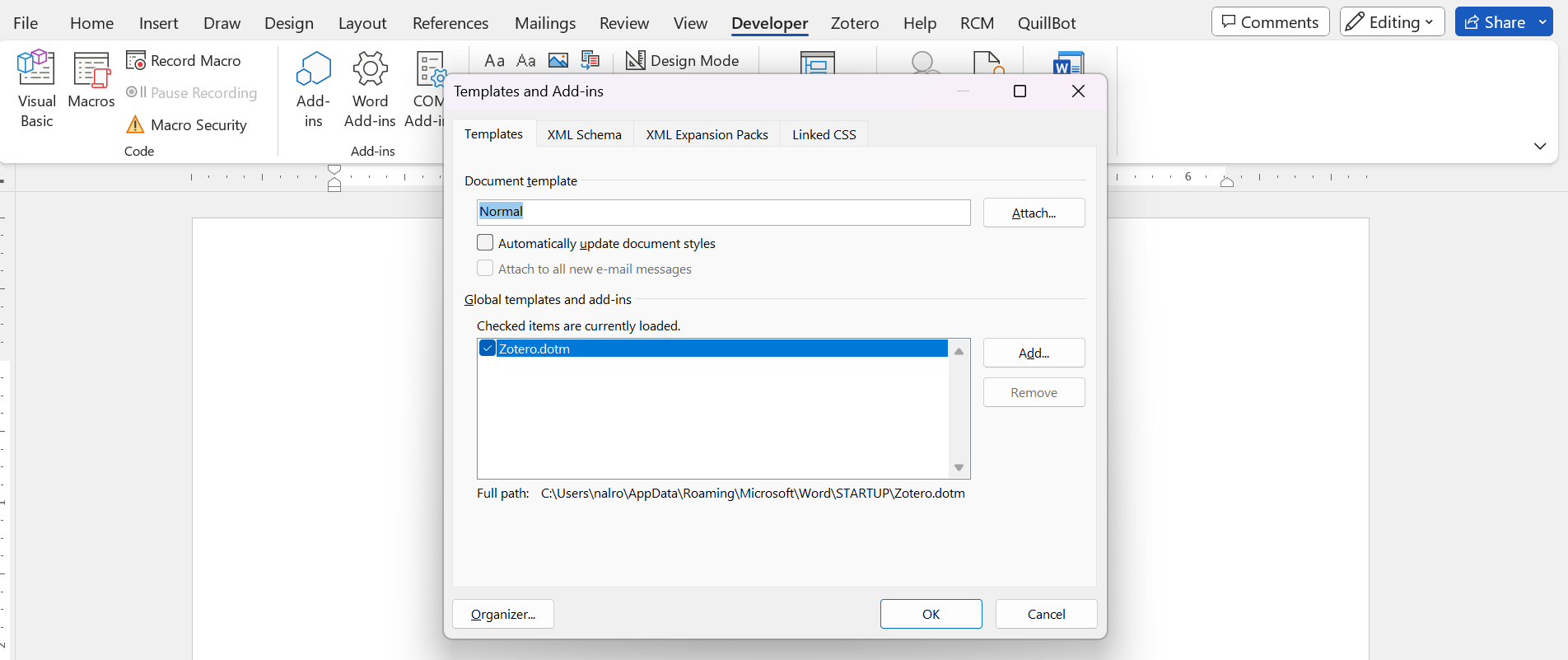Insert Picture content control
This screenshot has height=660, width=1568.
(558, 60)
